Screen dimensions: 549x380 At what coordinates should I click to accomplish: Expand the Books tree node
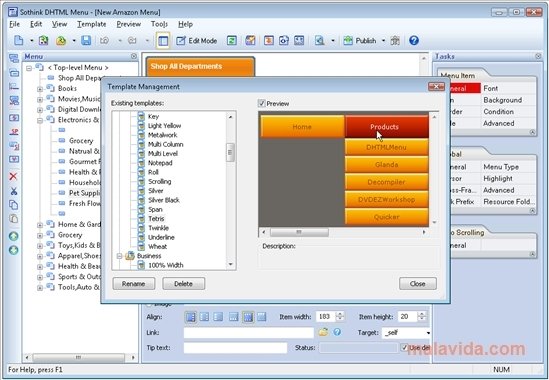tap(40, 89)
